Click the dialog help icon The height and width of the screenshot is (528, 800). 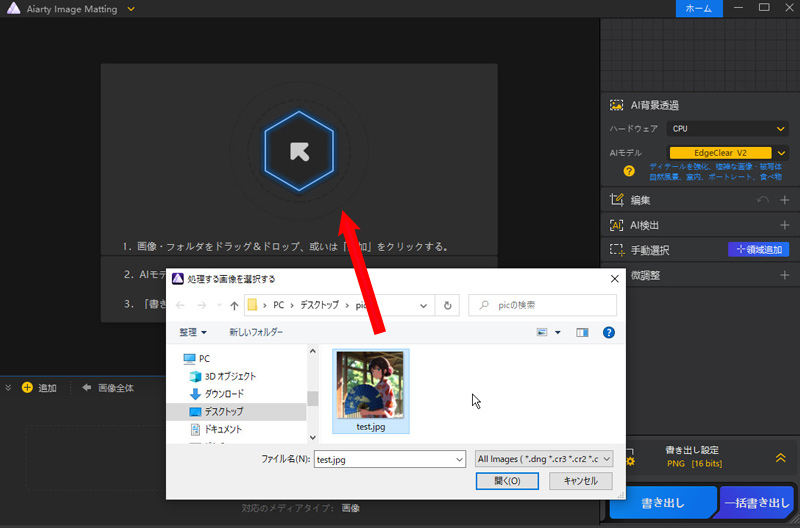pyautogui.click(x=609, y=333)
